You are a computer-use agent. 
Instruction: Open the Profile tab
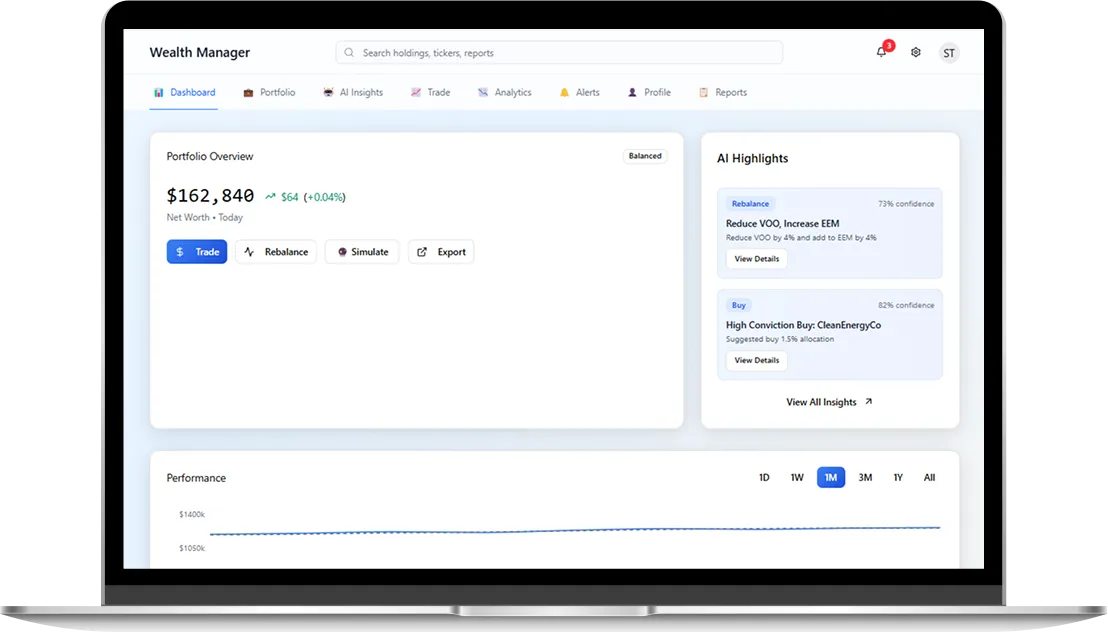point(649,93)
